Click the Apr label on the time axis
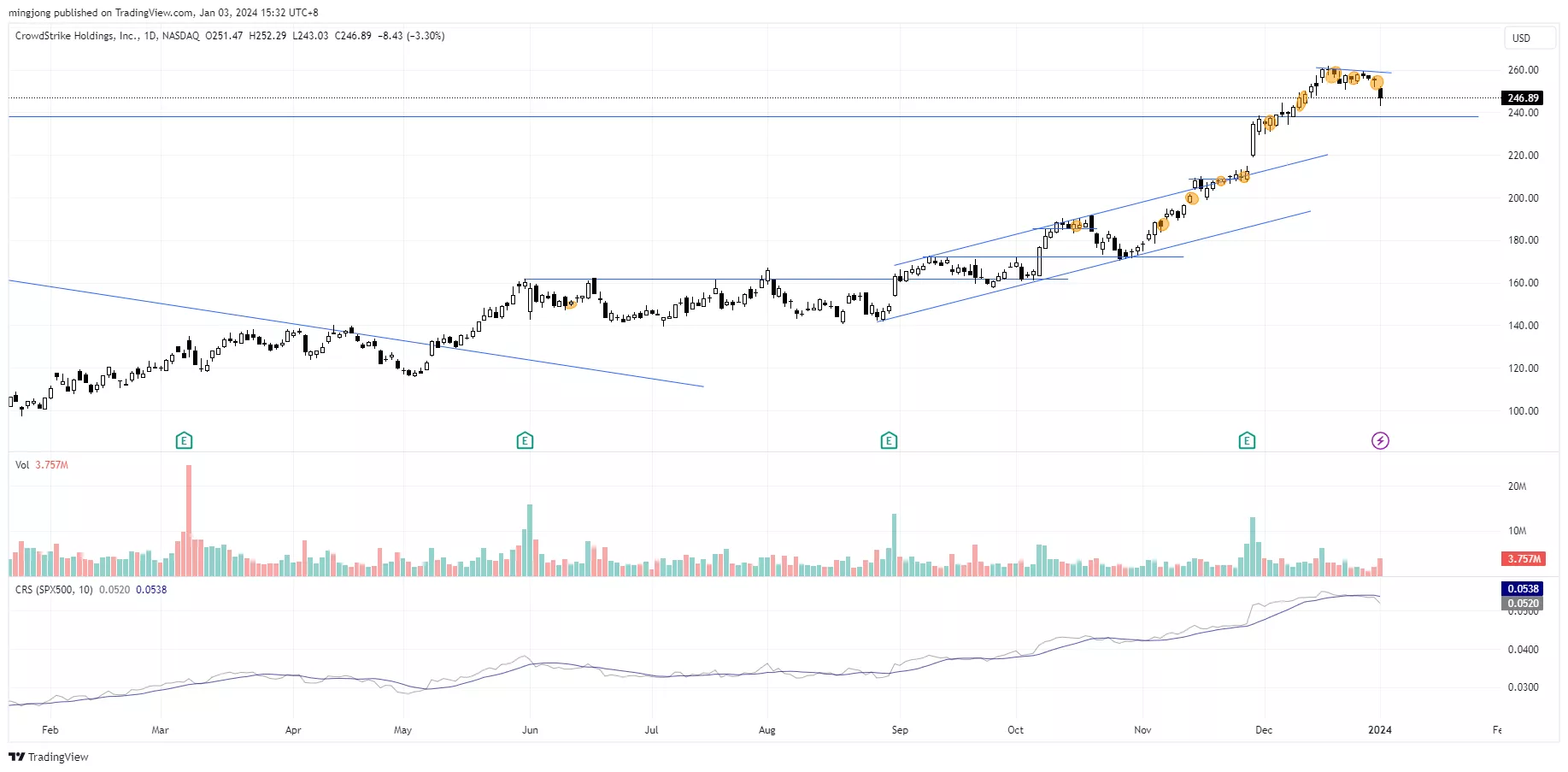The height and width of the screenshot is (772, 1568). pyautogui.click(x=293, y=730)
